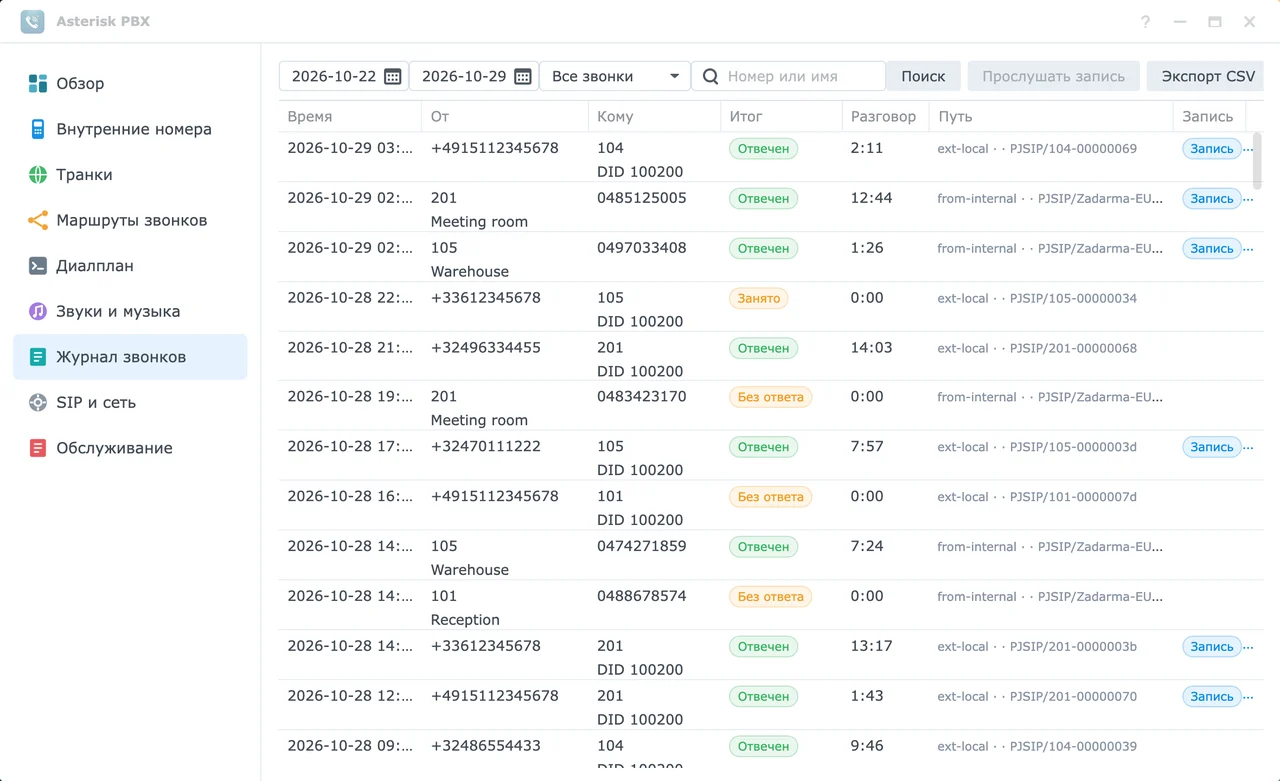The width and height of the screenshot is (1280, 781).
Task: Click duration 7:24 cell
Action: (x=867, y=546)
